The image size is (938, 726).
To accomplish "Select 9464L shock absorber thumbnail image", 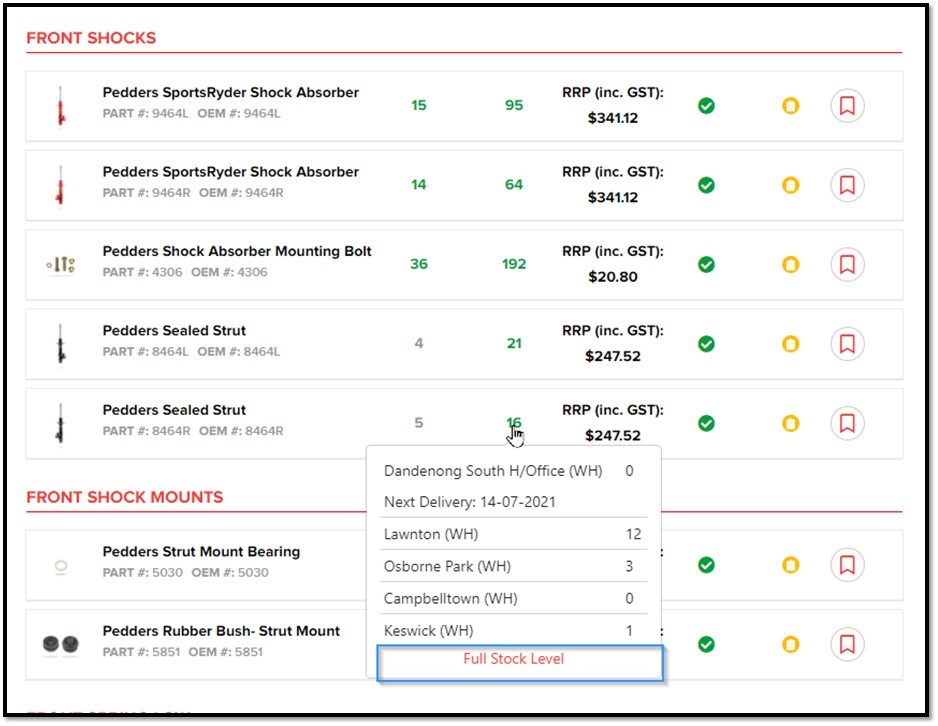I will click(60, 106).
